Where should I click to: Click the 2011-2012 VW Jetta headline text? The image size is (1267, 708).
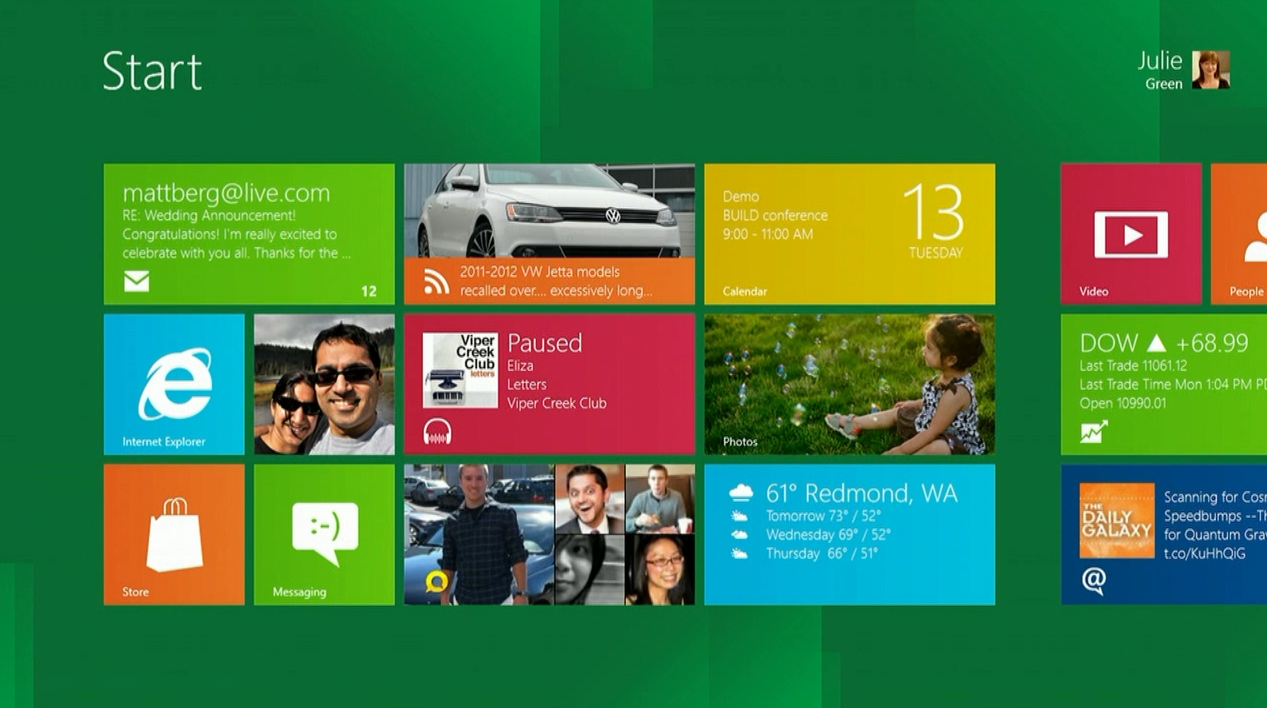[556, 281]
